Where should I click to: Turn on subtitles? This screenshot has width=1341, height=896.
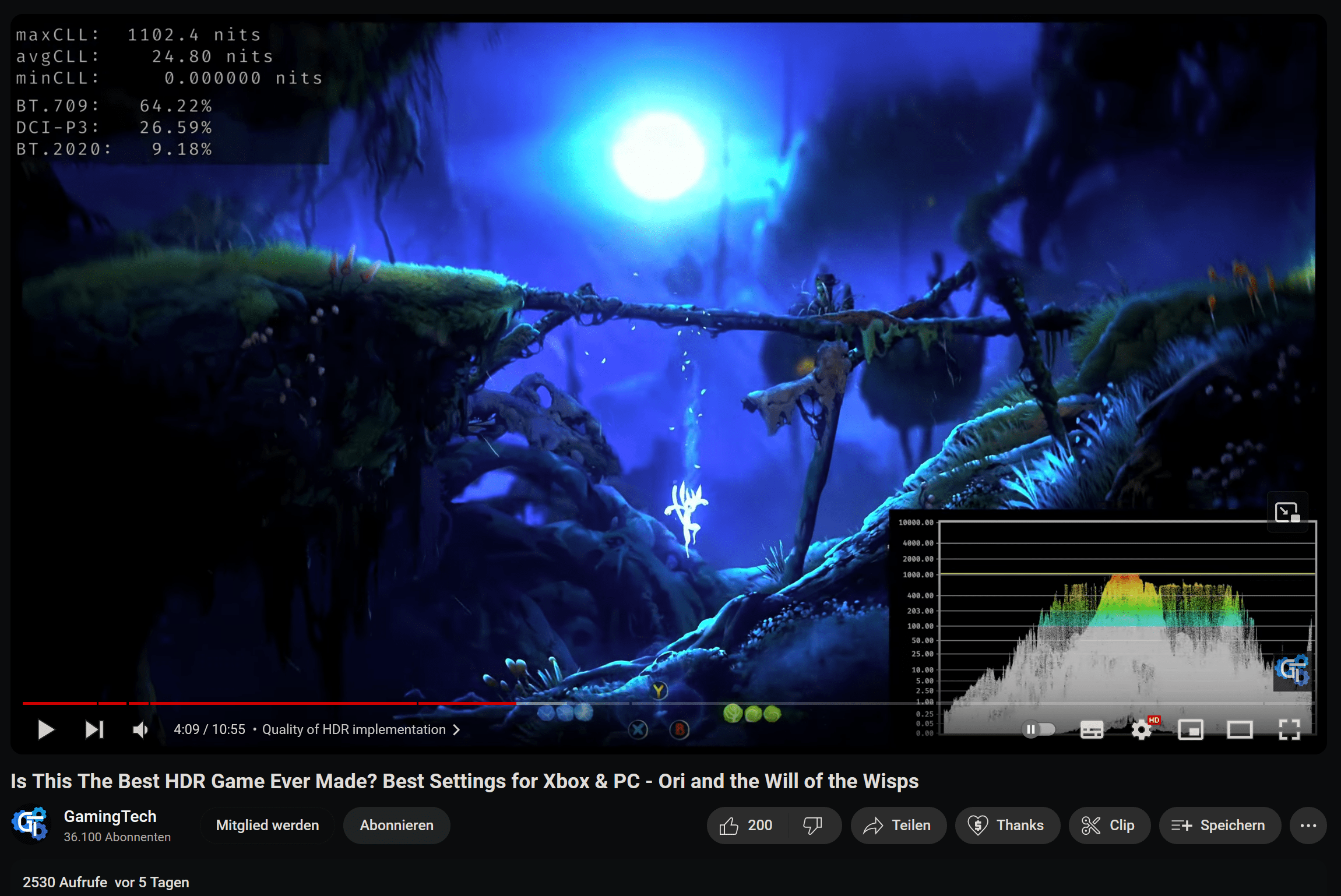(x=1092, y=729)
